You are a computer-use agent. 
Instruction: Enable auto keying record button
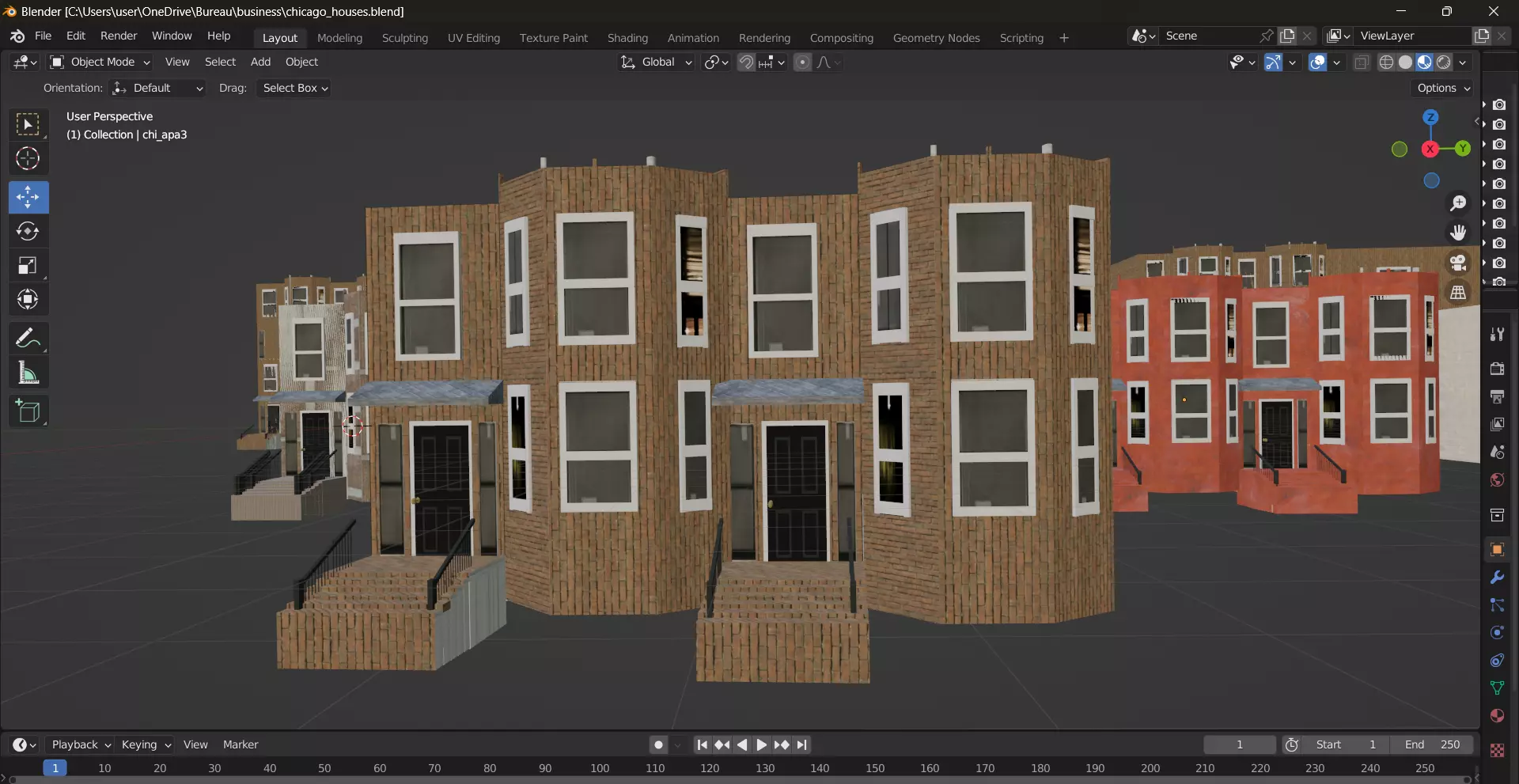(658, 745)
